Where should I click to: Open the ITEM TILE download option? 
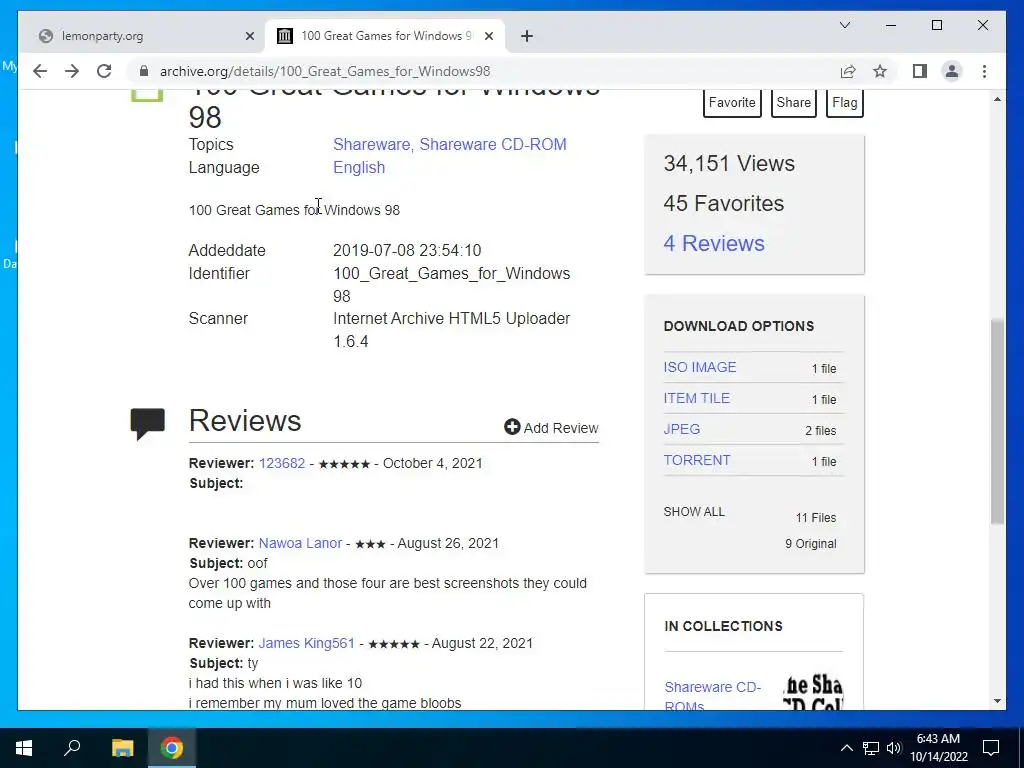(696, 398)
